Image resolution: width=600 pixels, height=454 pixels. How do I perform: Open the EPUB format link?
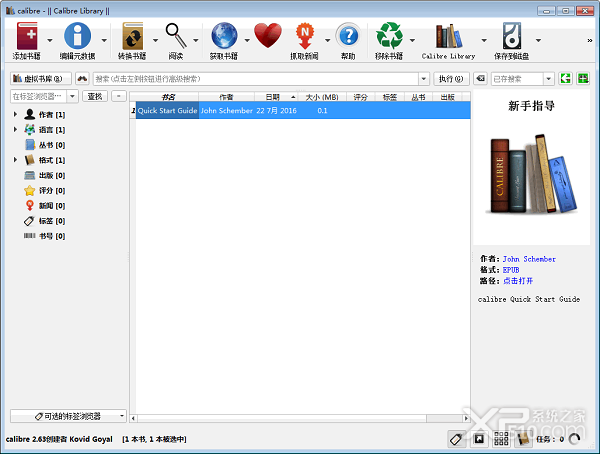pyautogui.click(x=511, y=270)
